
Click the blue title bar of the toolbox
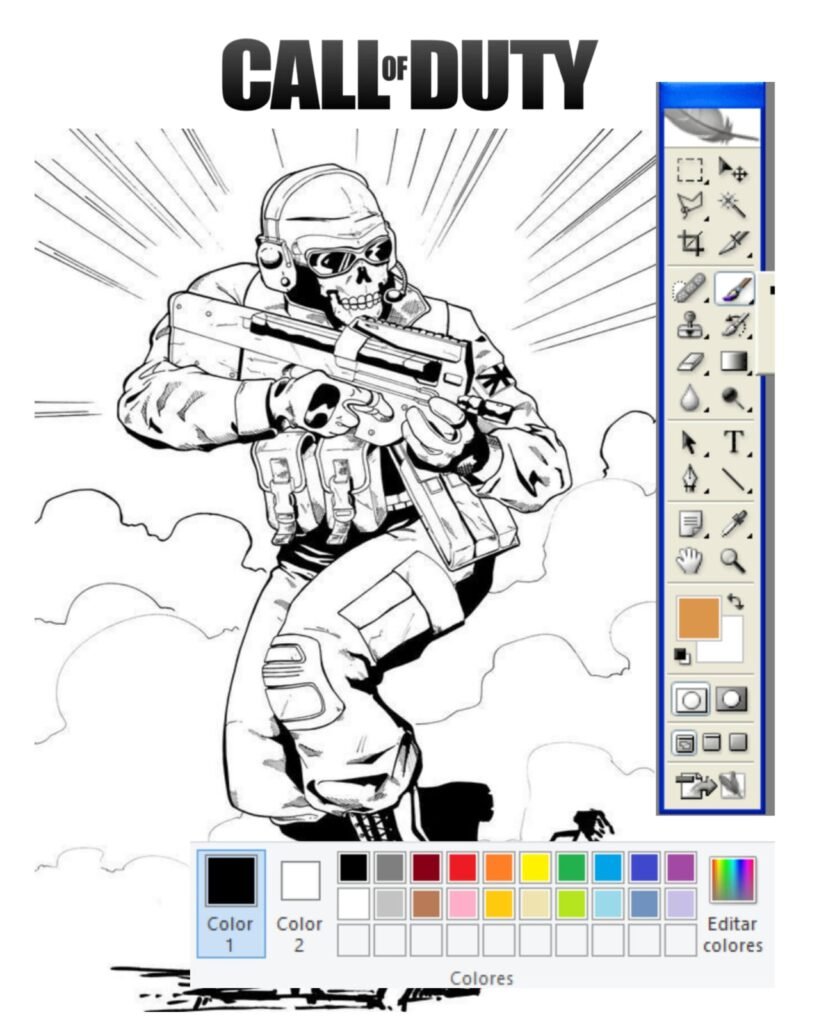pos(712,95)
